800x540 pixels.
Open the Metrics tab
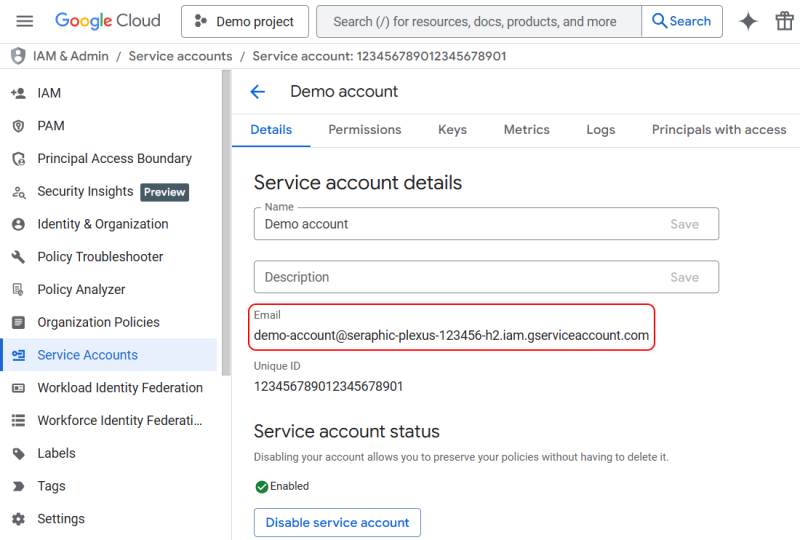(x=527, y=130)
